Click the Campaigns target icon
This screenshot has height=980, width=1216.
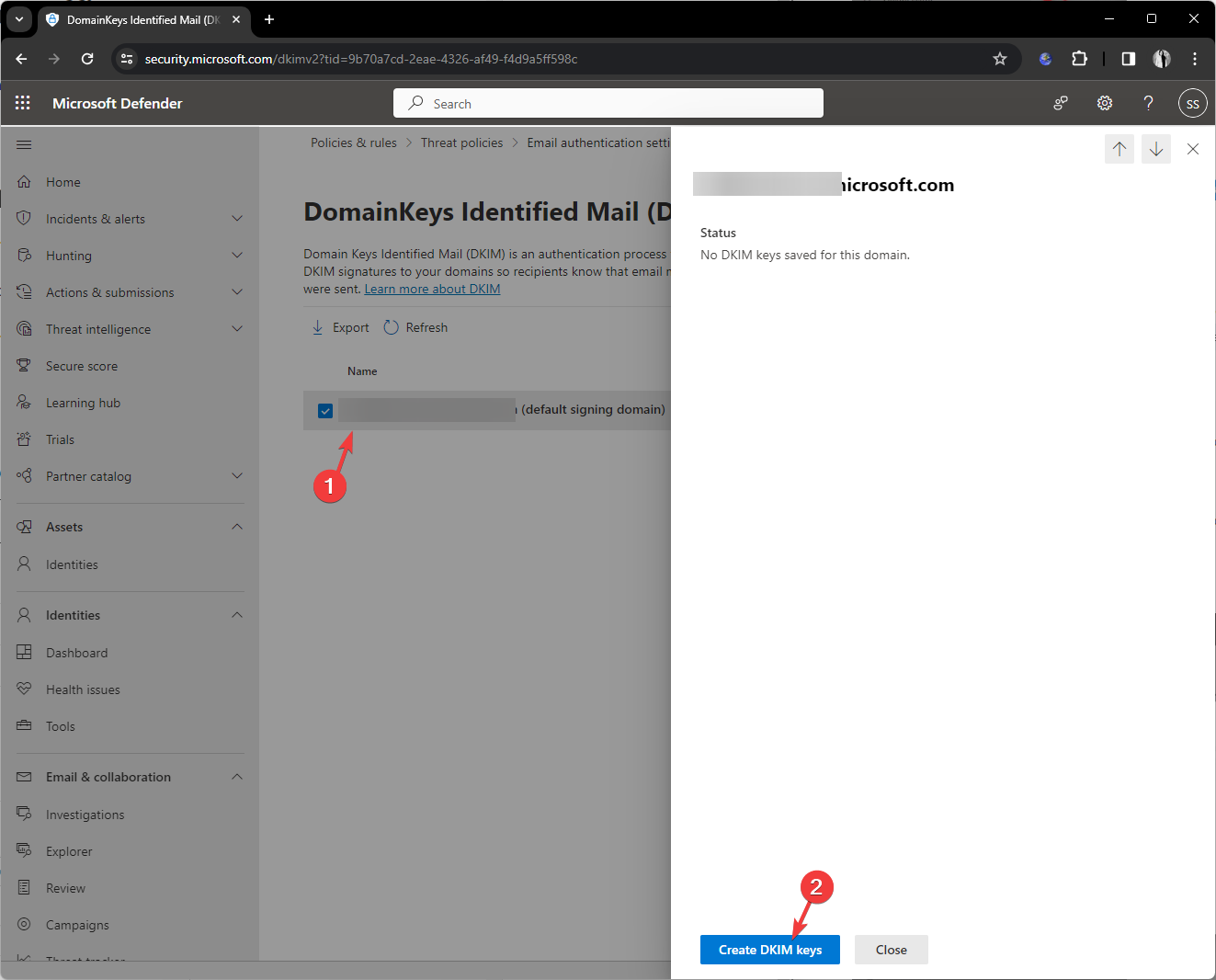coord(24,925)
